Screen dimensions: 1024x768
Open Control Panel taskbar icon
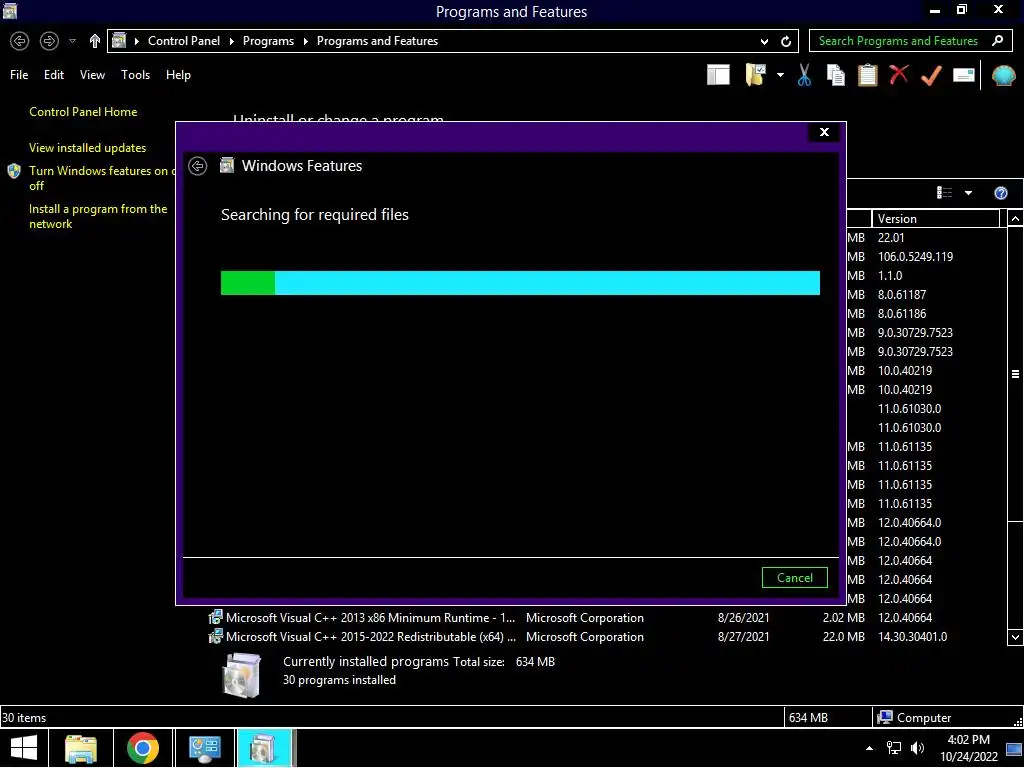click(x=204, y=748)
